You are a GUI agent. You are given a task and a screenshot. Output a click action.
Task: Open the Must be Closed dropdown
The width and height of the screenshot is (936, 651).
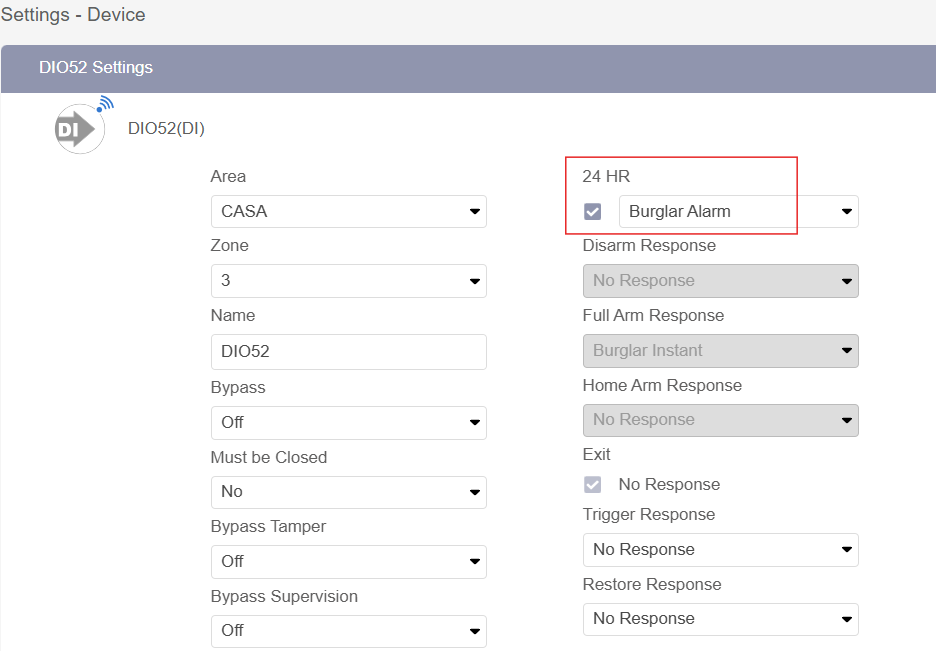(x=348, y=492)
